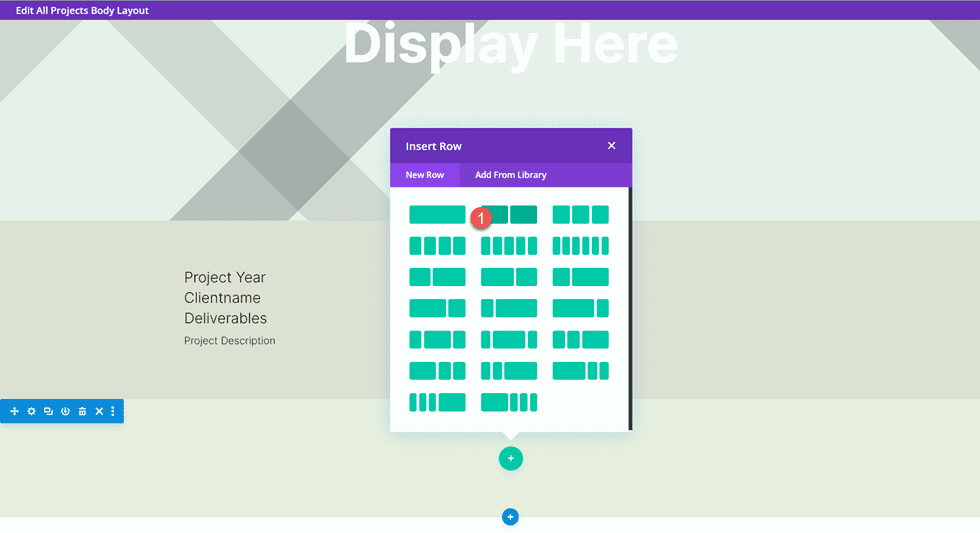Click the save-to-library power icon

[x=65, y=411]
